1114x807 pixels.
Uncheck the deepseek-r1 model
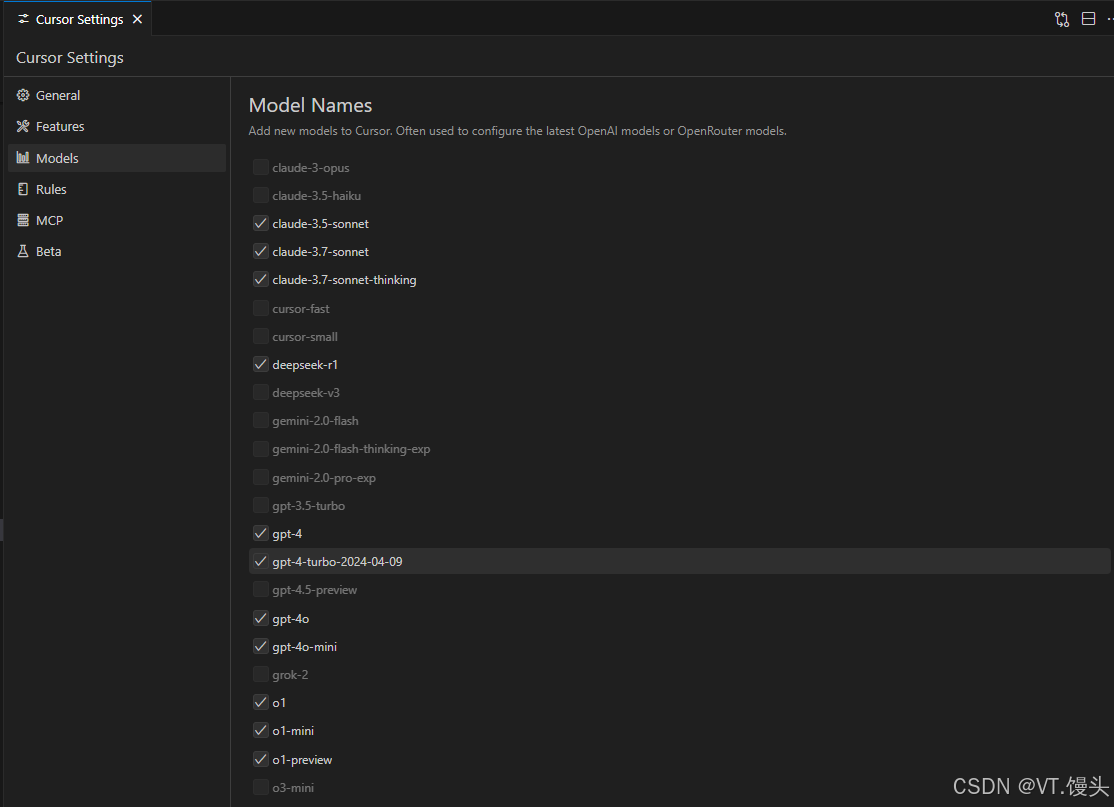coord(261,364)
